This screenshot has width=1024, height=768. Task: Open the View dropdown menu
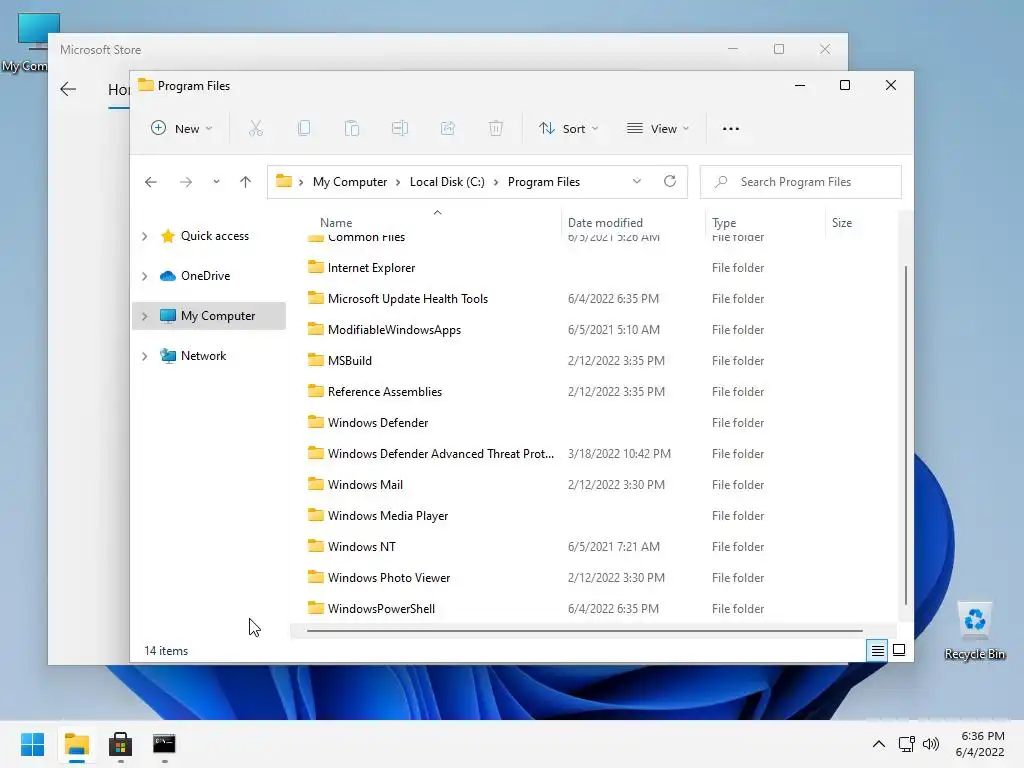[x=658, y=129]
